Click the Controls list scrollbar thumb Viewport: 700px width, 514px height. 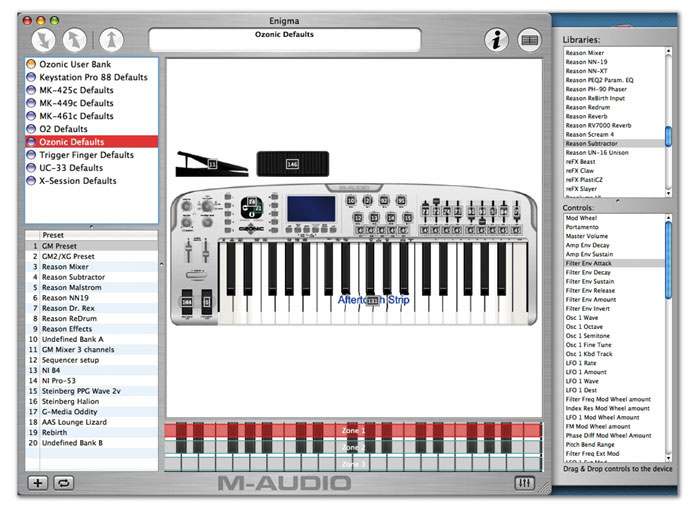pyautogui.click(x=668, y=260)
